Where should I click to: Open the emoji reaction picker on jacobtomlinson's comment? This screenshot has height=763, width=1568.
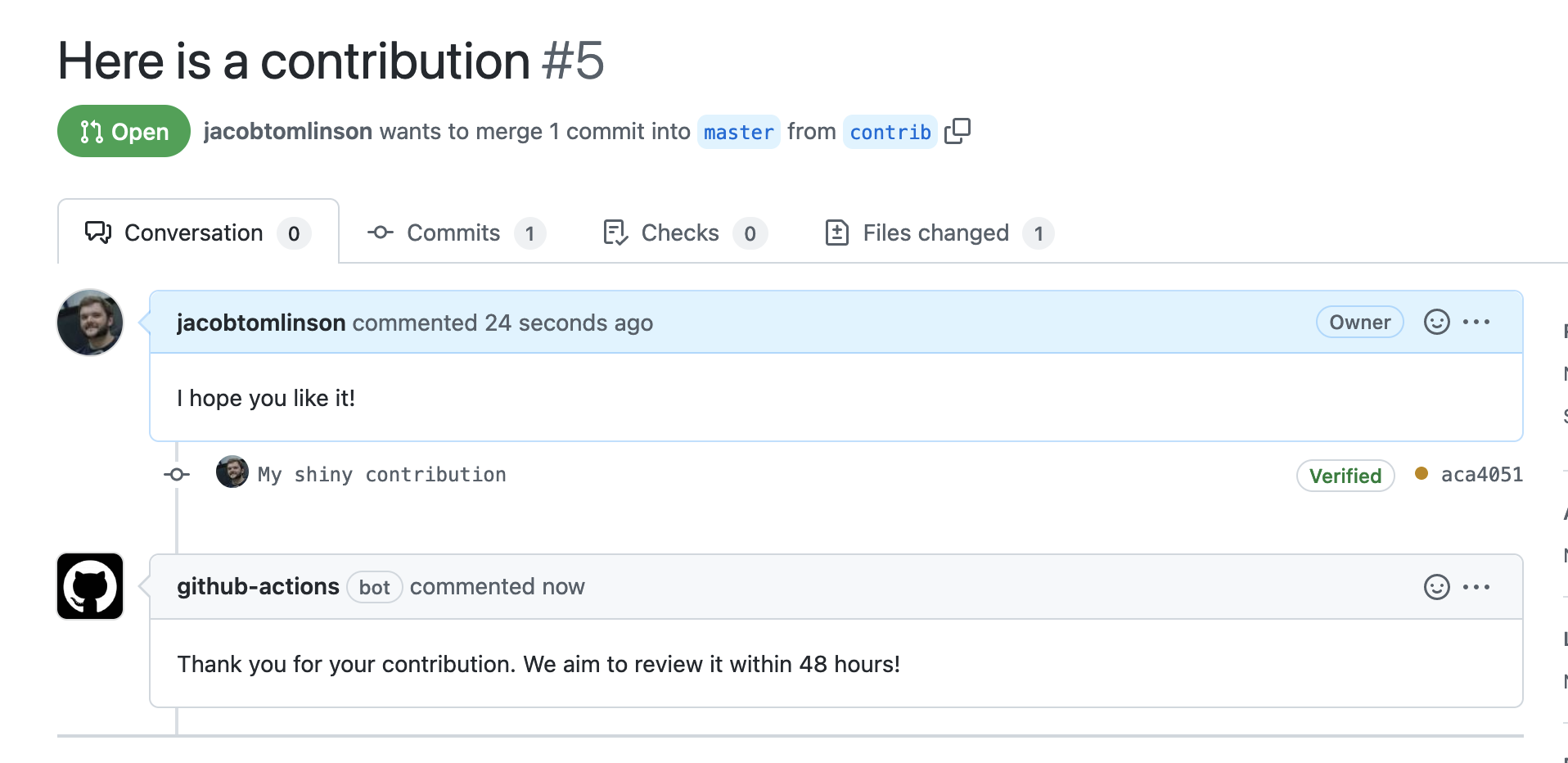point(1437,322)
